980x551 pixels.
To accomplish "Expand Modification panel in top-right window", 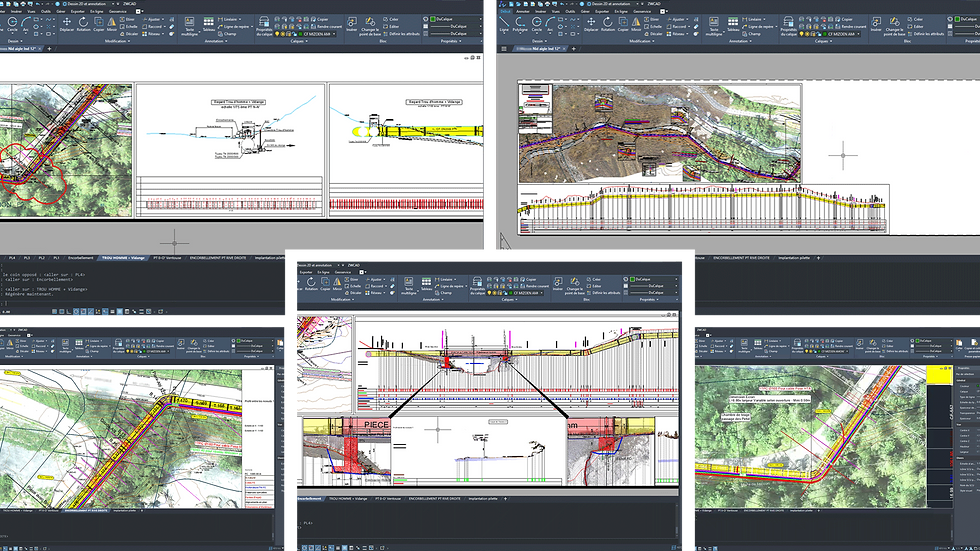I will [641, 41].
